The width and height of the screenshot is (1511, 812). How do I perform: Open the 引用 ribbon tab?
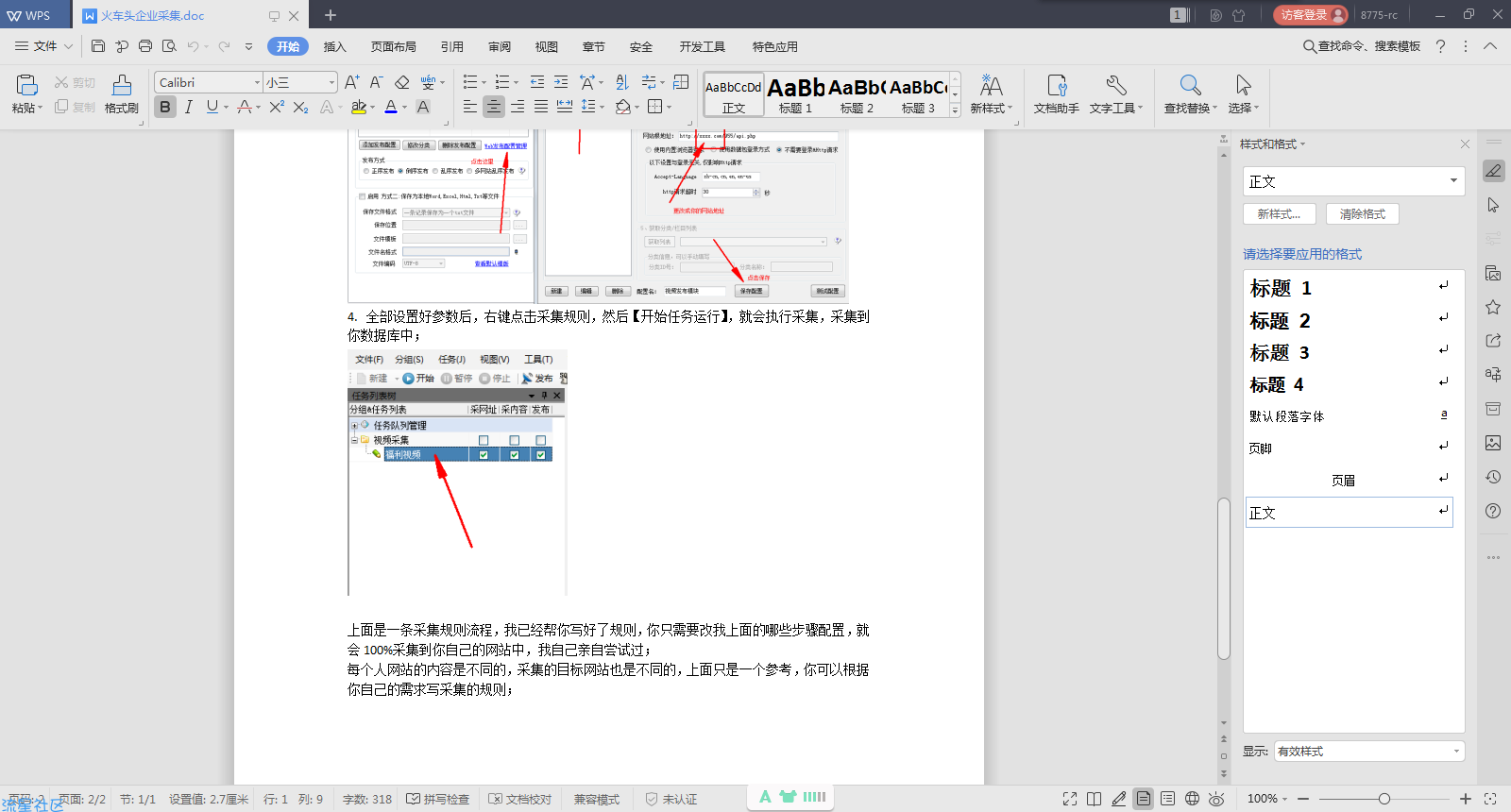click(452, 46)
